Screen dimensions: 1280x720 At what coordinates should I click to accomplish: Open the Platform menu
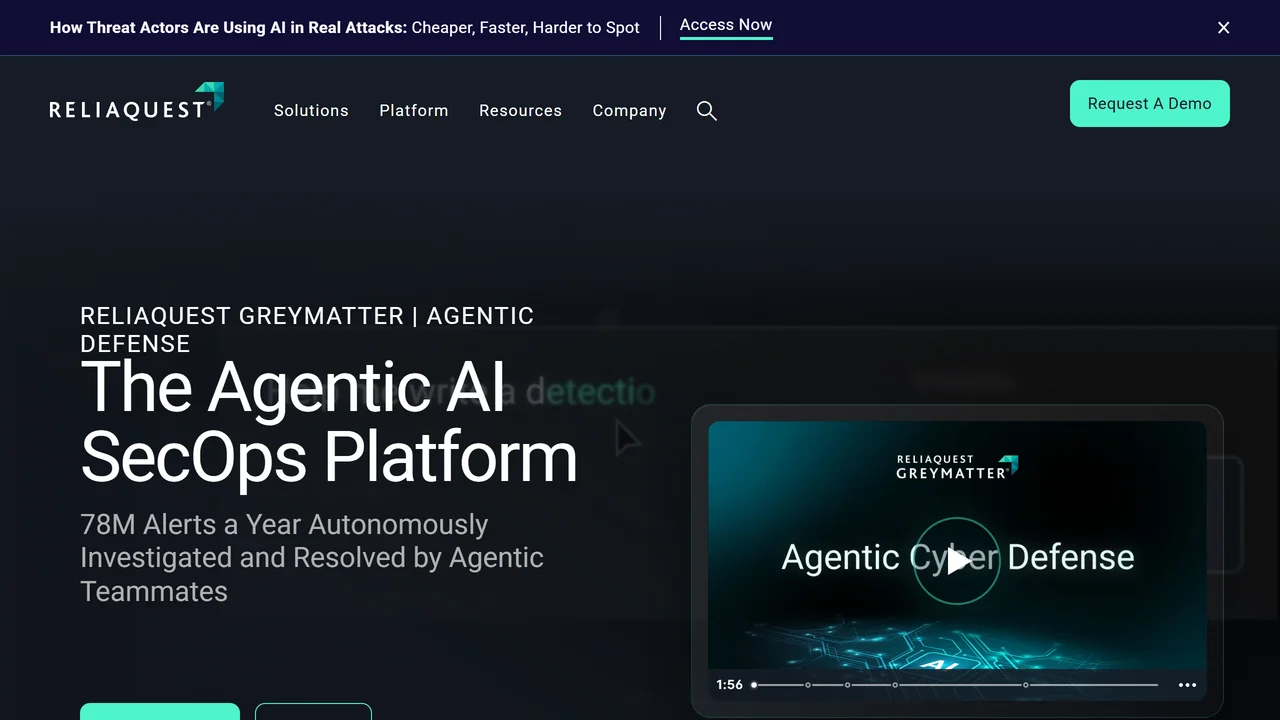pos(414,111)
